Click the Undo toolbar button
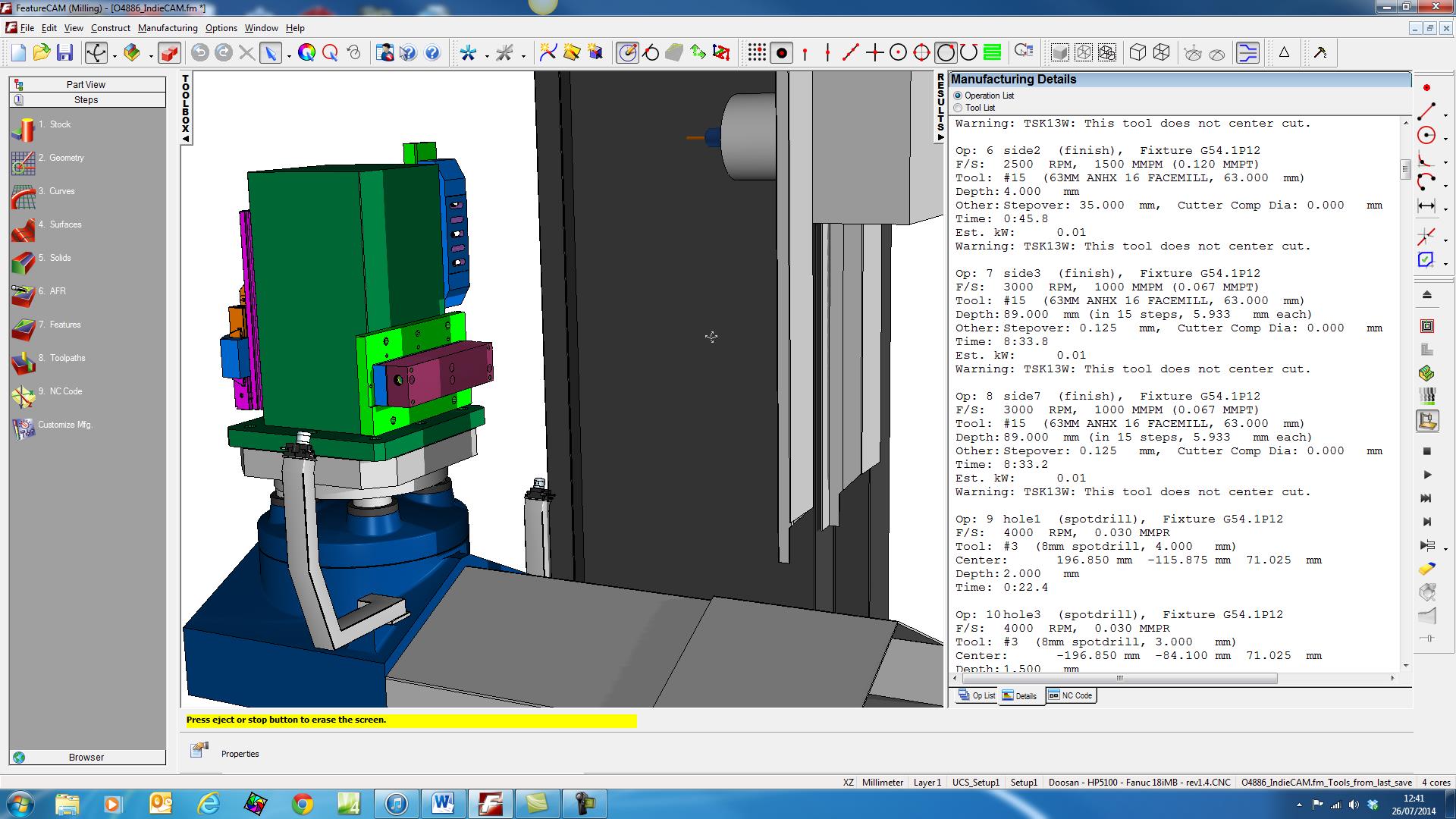This screenshot has height=819, width=1456. (200, 52)
